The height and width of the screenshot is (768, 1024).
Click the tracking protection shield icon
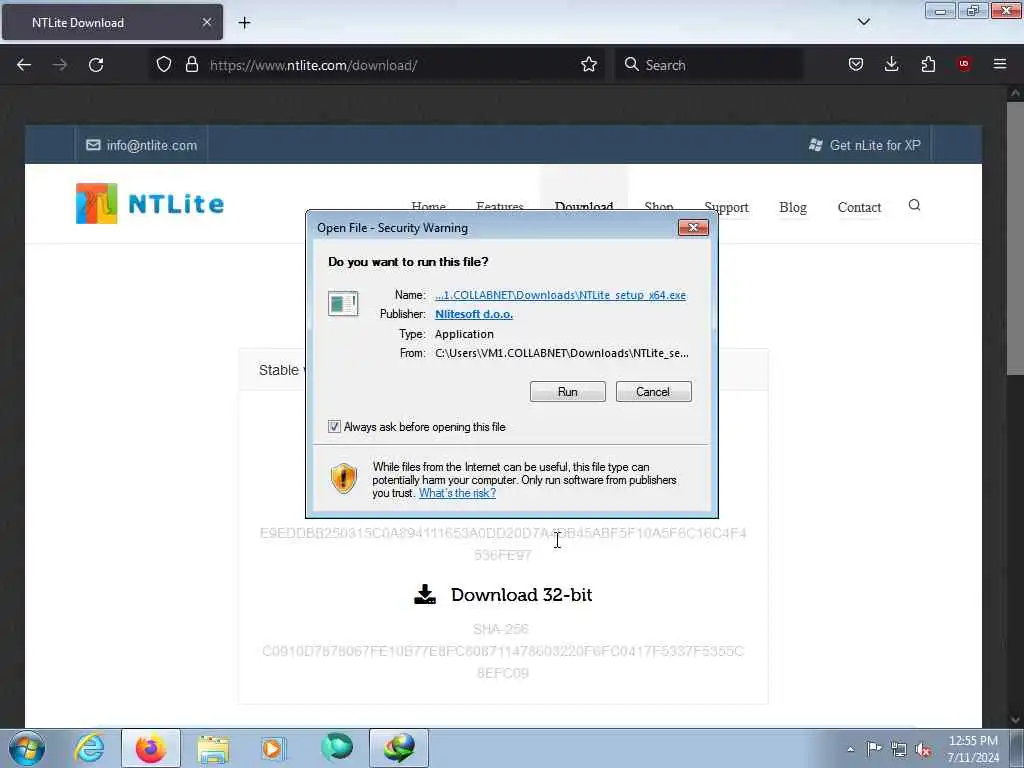164,64
